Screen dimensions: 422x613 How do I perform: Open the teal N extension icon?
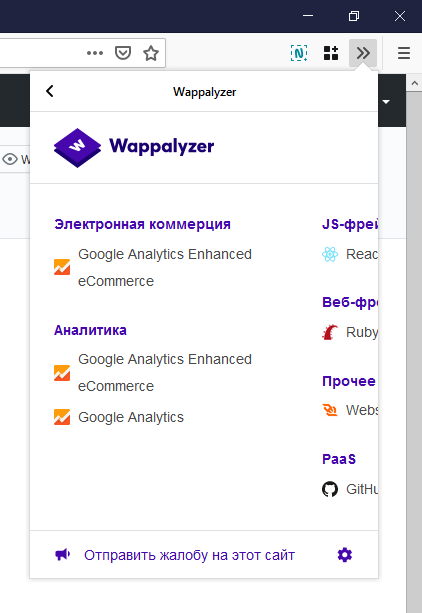pyautogui.click(x=299, y=53)
